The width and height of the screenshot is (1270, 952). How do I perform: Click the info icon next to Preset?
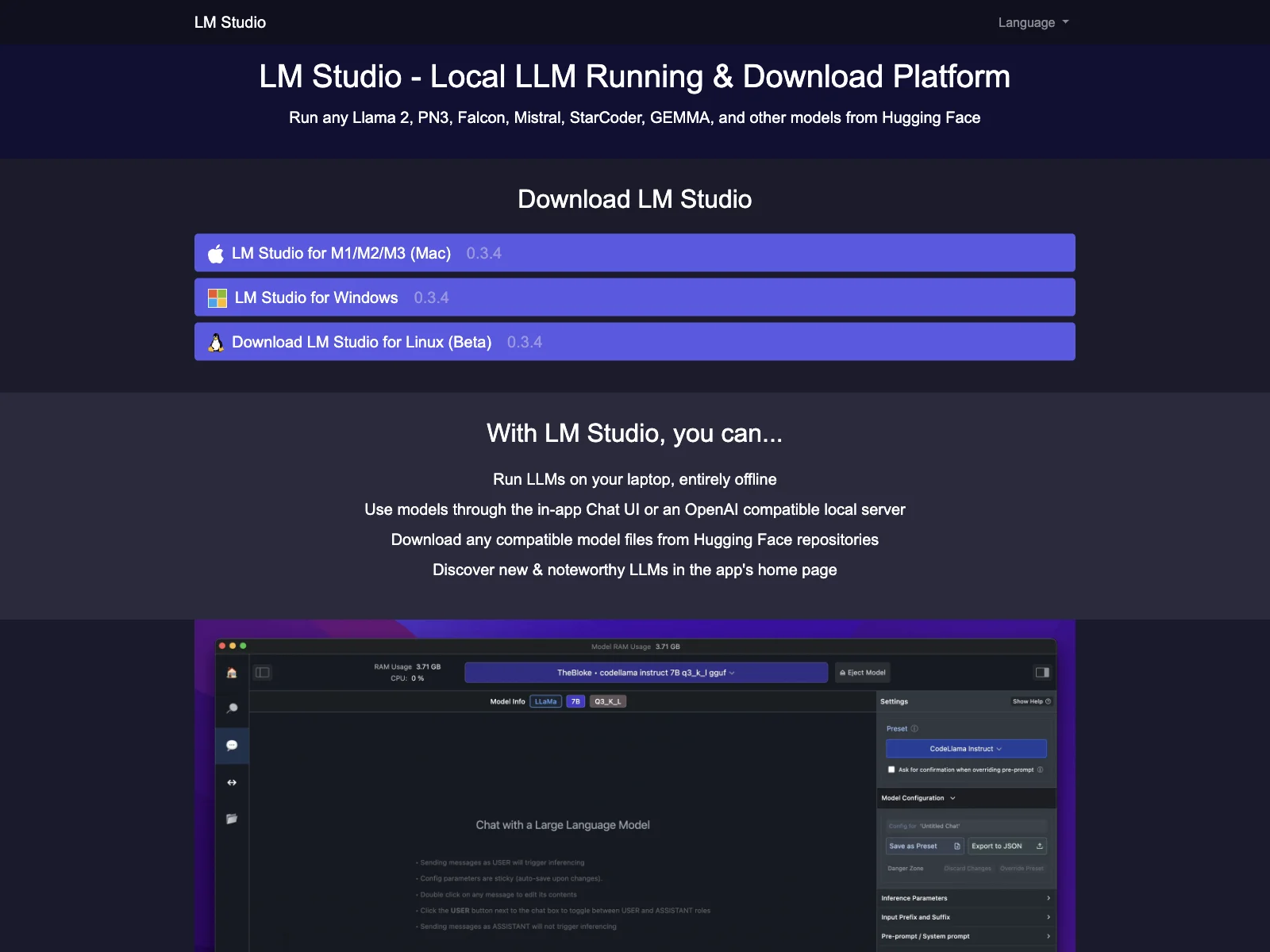pos(914,728)
